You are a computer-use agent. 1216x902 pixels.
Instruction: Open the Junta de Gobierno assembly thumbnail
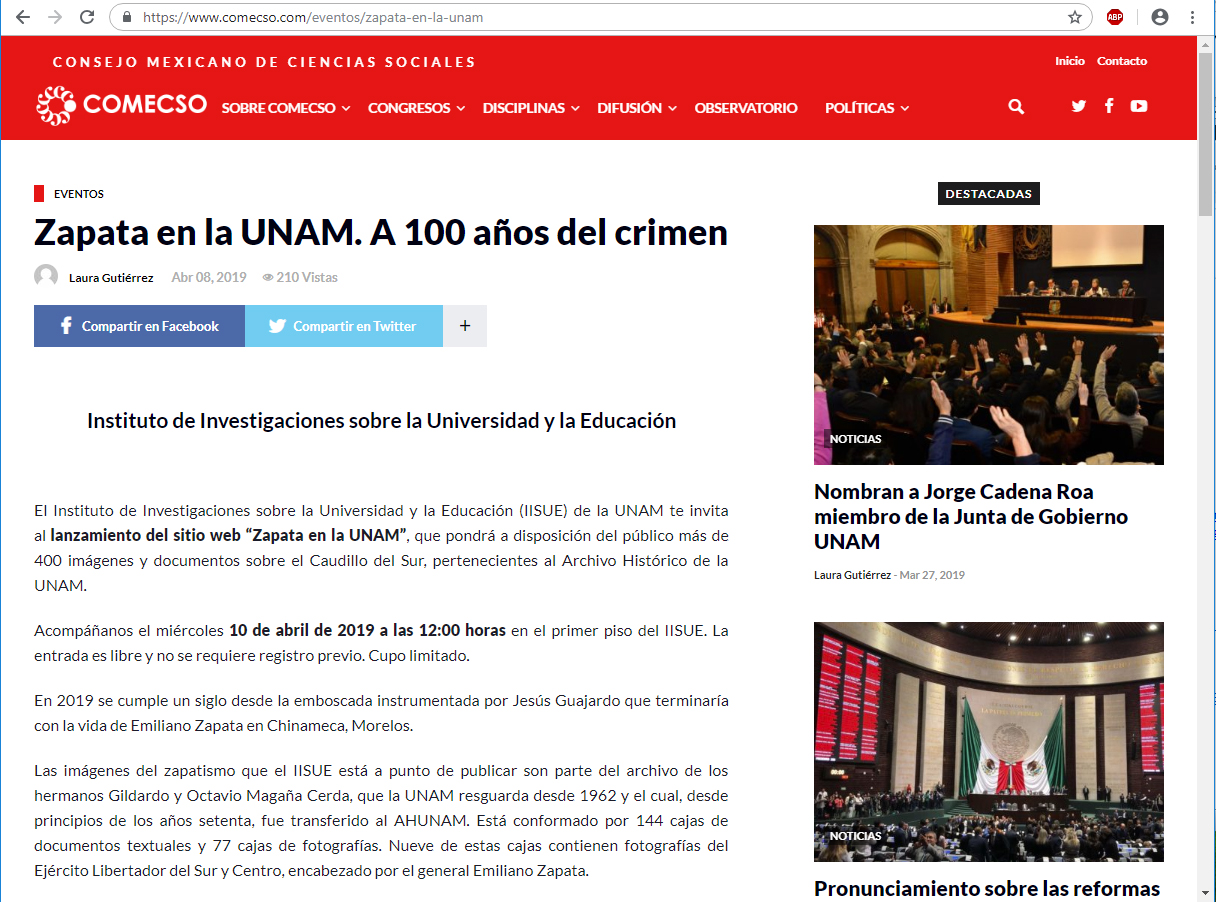[989, 345]
